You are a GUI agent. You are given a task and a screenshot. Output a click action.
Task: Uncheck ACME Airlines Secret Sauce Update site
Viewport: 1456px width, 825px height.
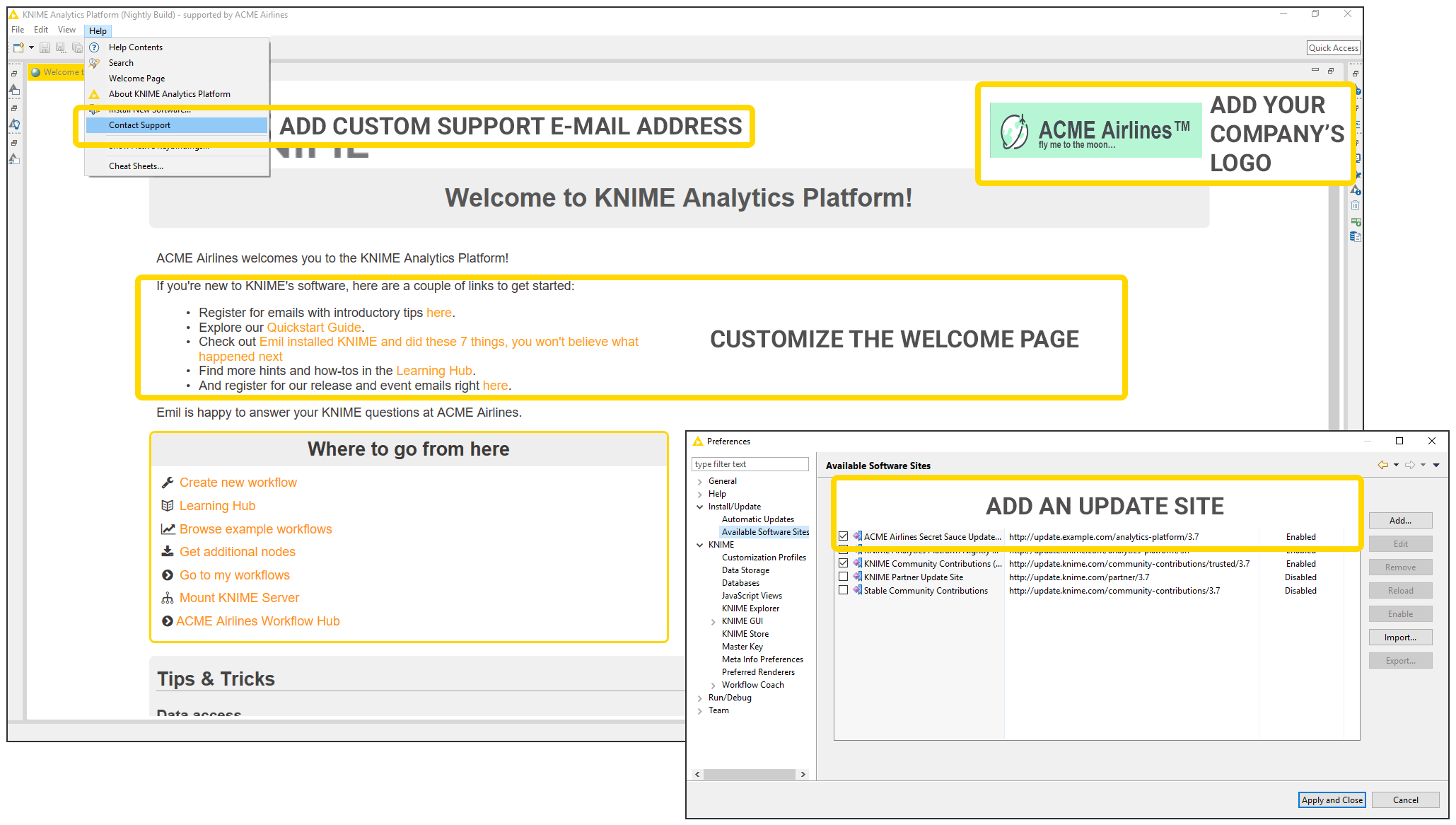[843, 536]
